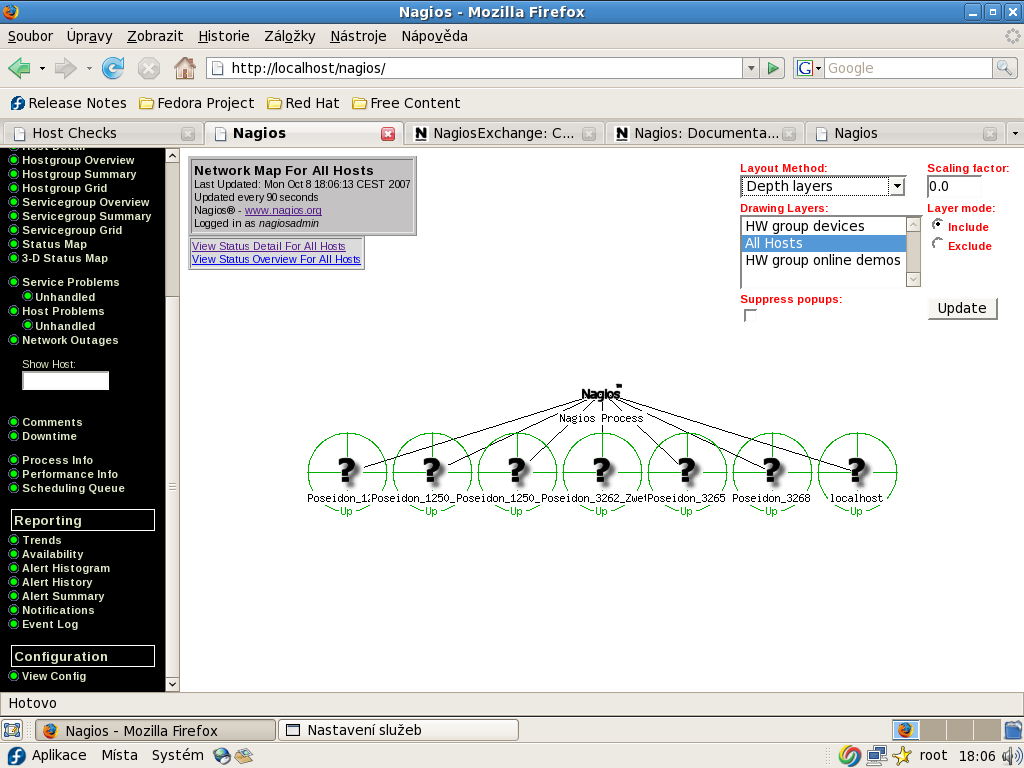Select HW group online demos layer
Screen dimensions: 1024x768
(824, 260)
